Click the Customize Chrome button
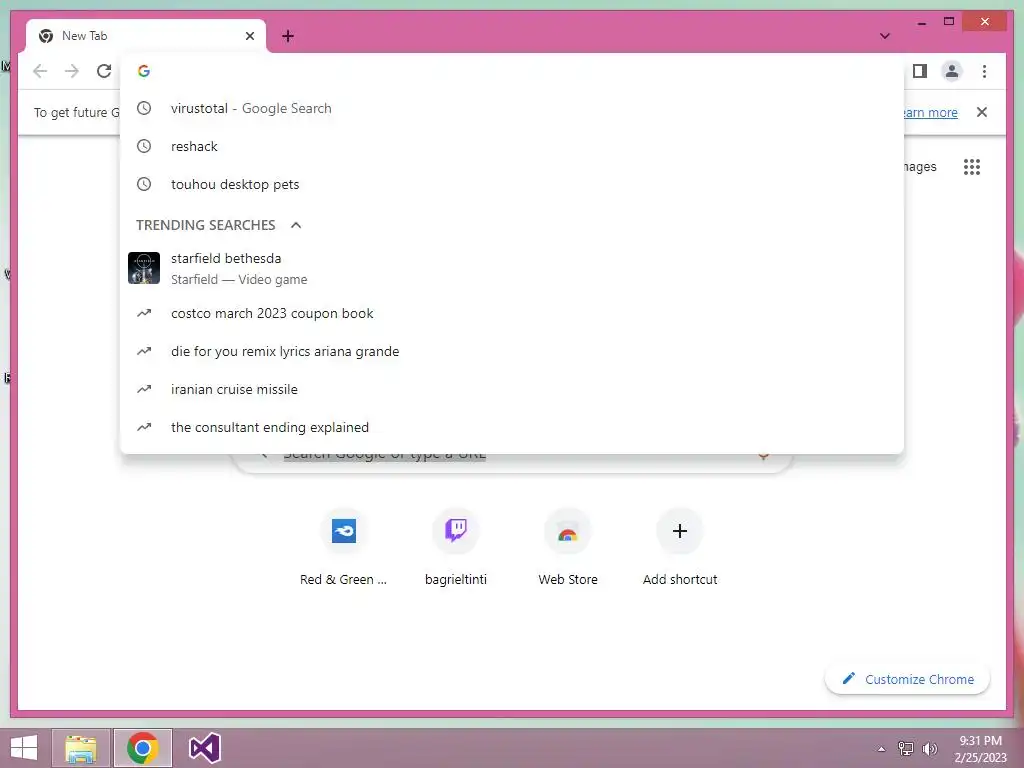Viewport: 1024px width, 768px height. (908, 679)
